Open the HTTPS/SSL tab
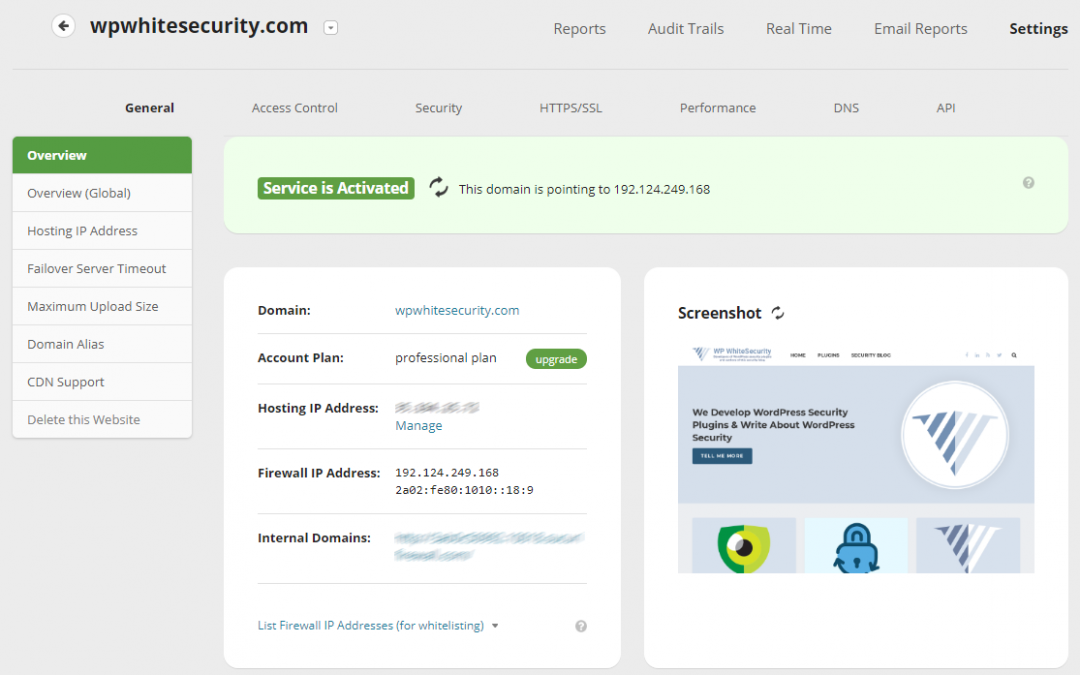Viewport: 1080px width, 675px height. pyautogui.click(x=570, y=108)
